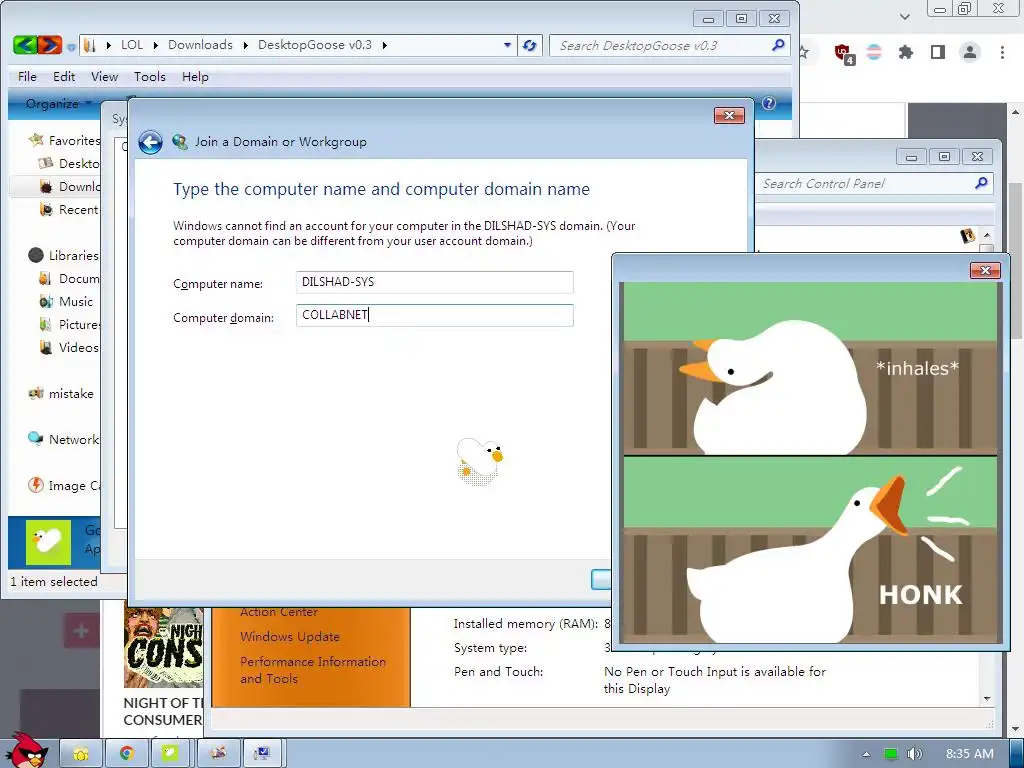Click the Computer name input field

(x=434, y=282)
